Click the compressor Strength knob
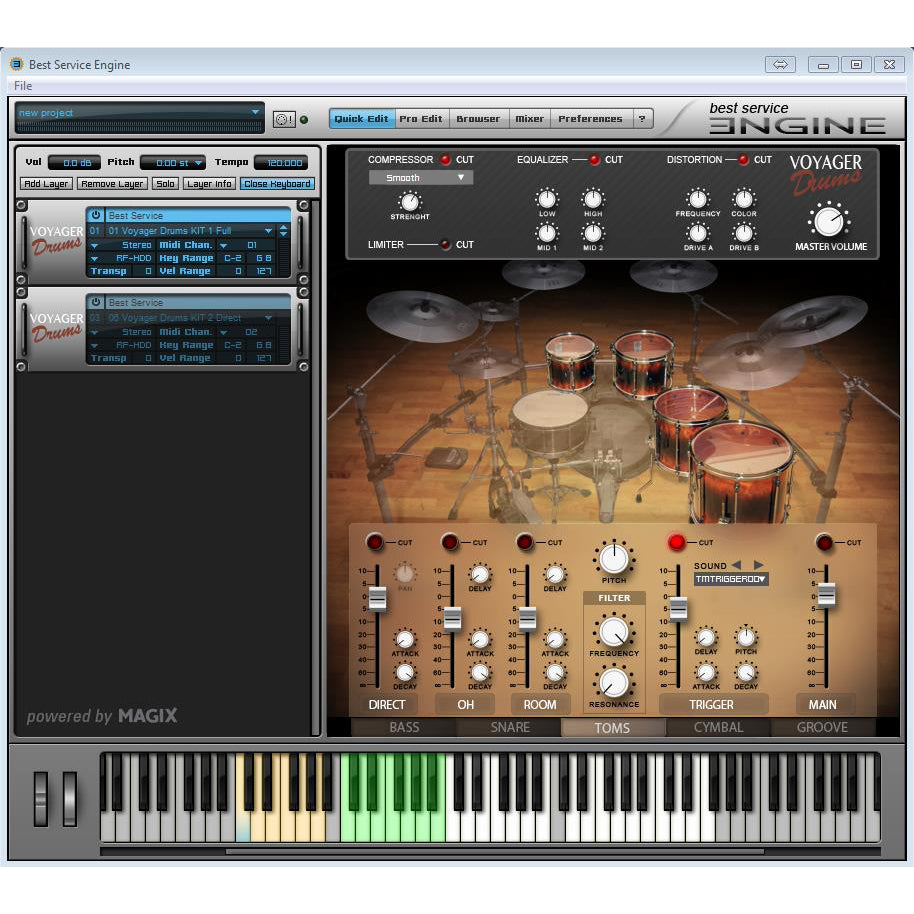Image resolution: width=914 pixels, height=914 pixels. [410, 201]
